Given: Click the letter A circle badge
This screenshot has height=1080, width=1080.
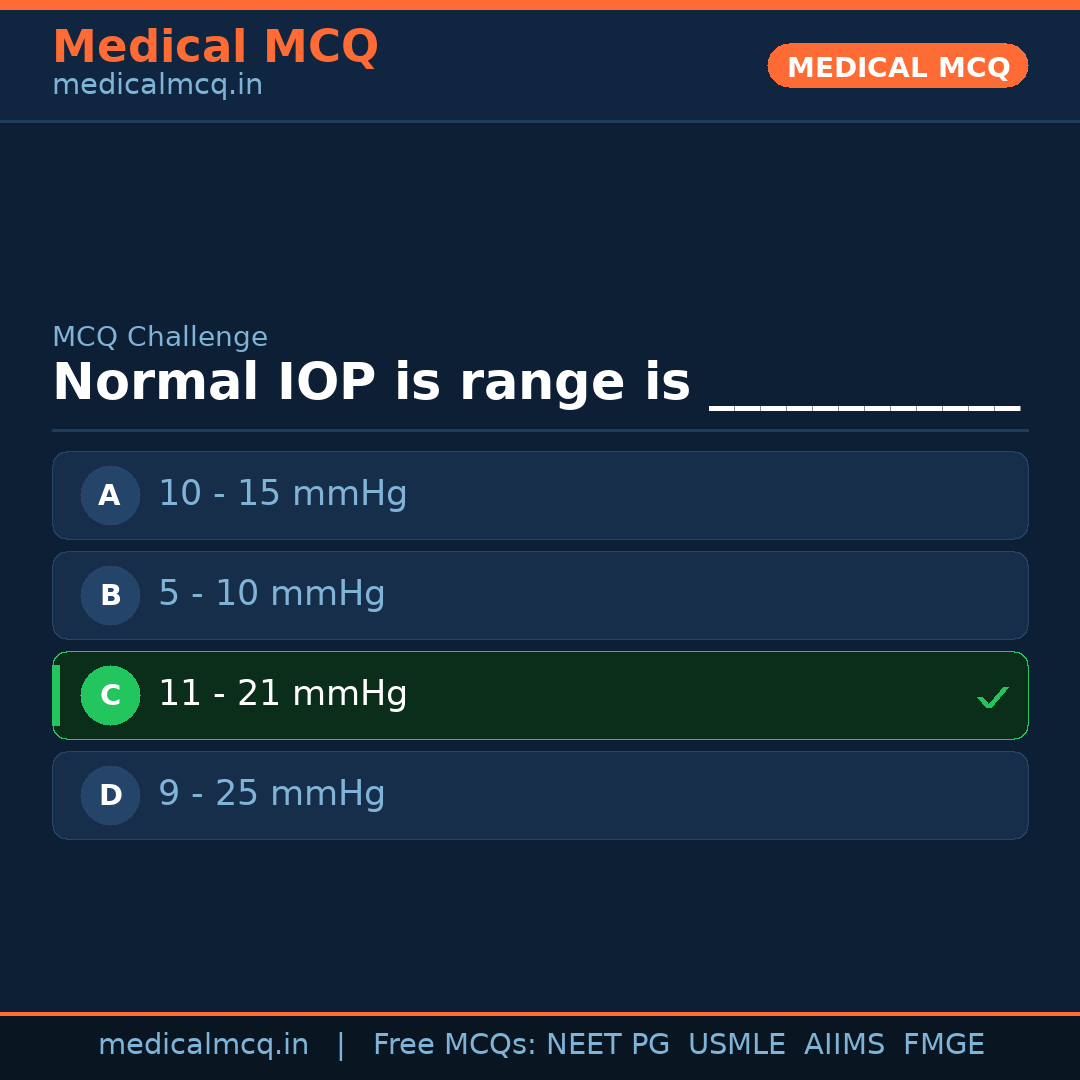Looking at the screenshot, I should coord(110,495).
